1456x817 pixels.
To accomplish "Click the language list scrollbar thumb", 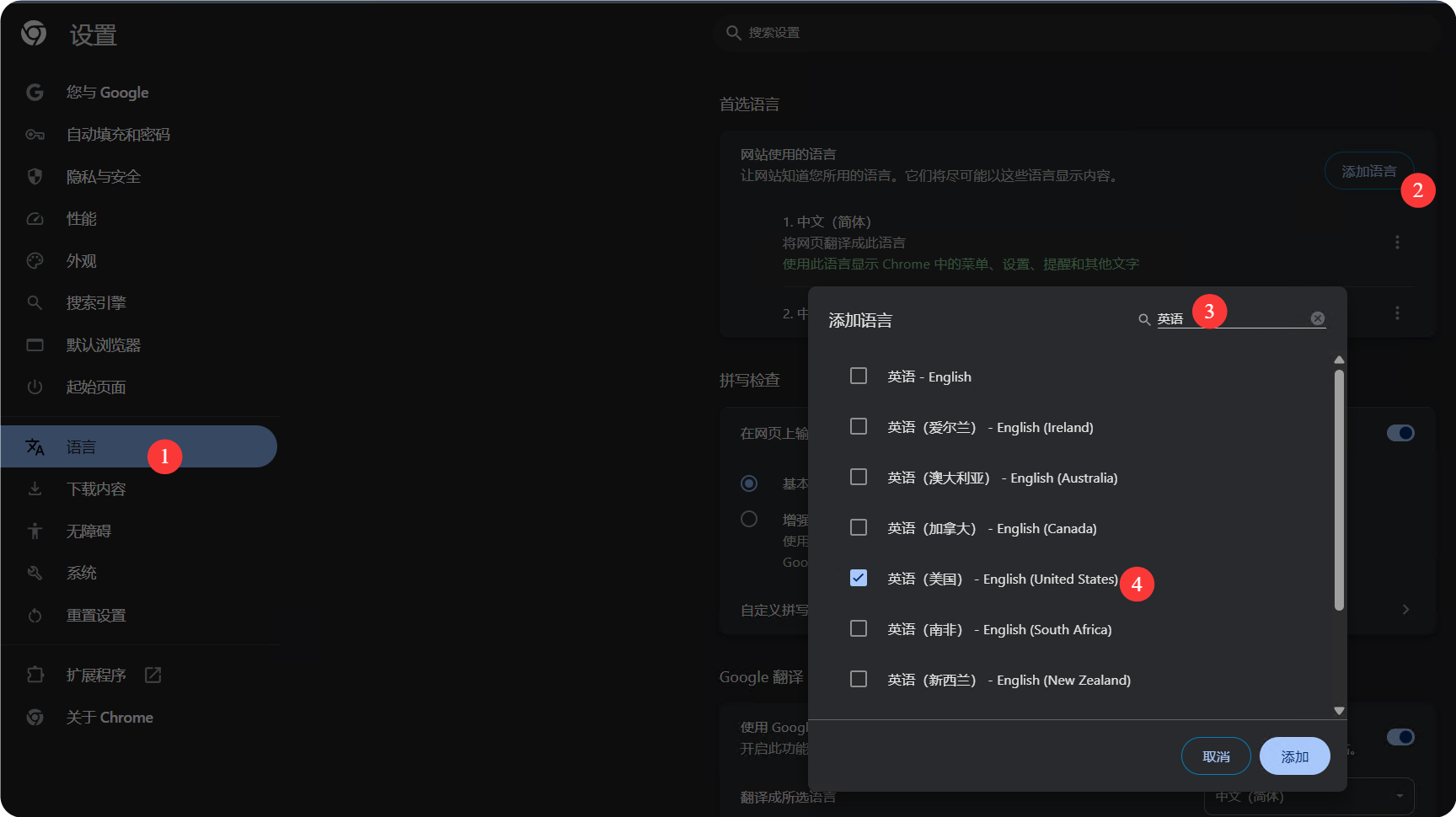I will click(1339, 490).
